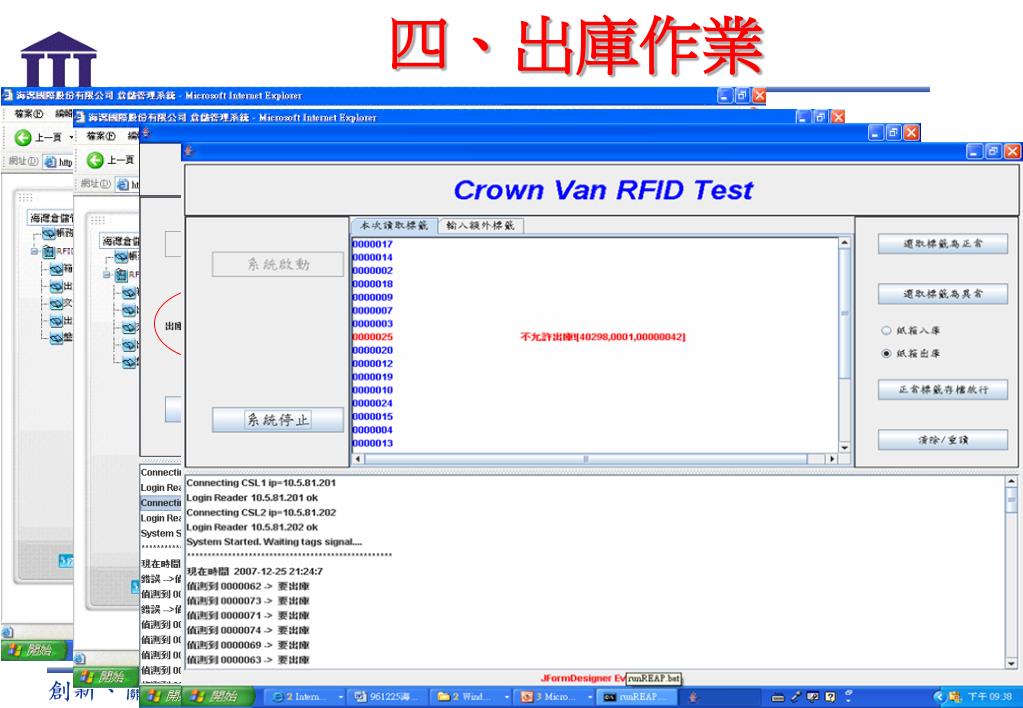
Task: Select tag 0000024 in the list
Action: point(373,403)
